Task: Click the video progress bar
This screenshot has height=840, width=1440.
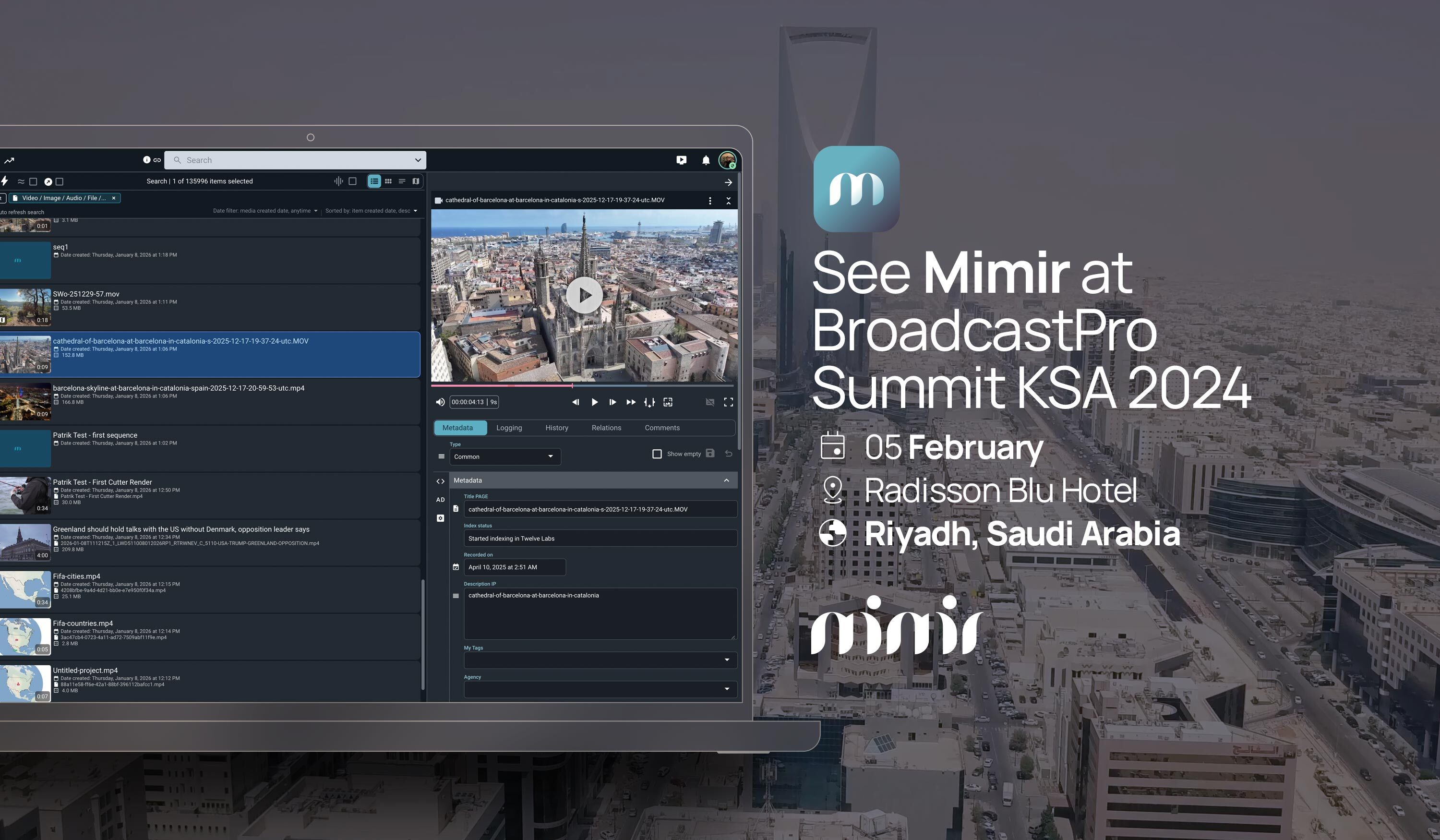Action: (x=629, y=386)
